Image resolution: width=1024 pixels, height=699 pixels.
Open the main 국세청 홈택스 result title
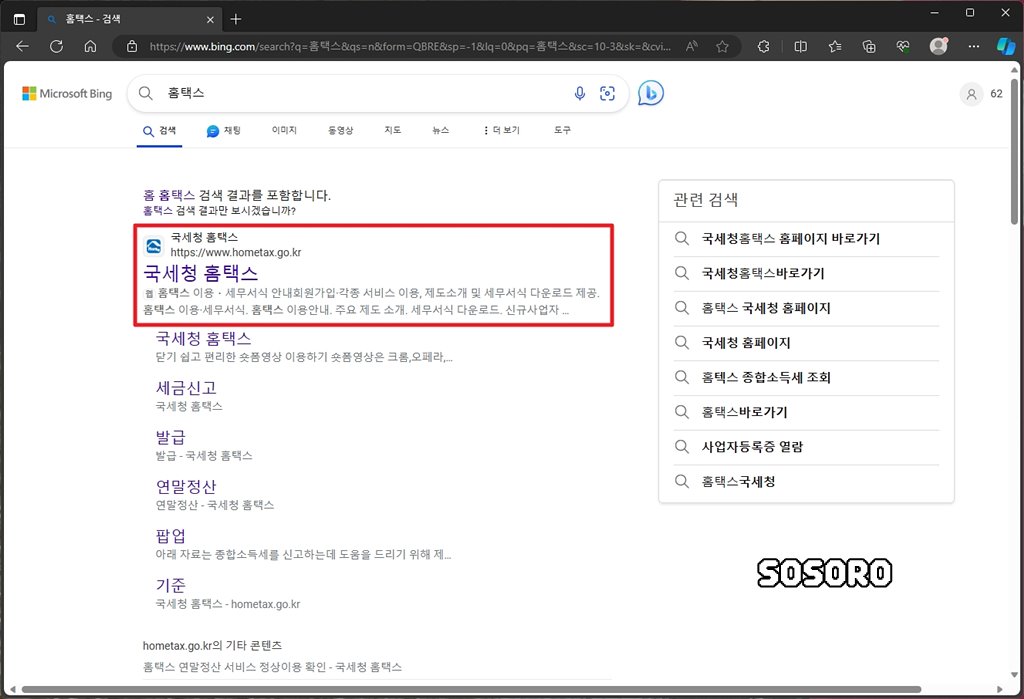pos(200,273)
